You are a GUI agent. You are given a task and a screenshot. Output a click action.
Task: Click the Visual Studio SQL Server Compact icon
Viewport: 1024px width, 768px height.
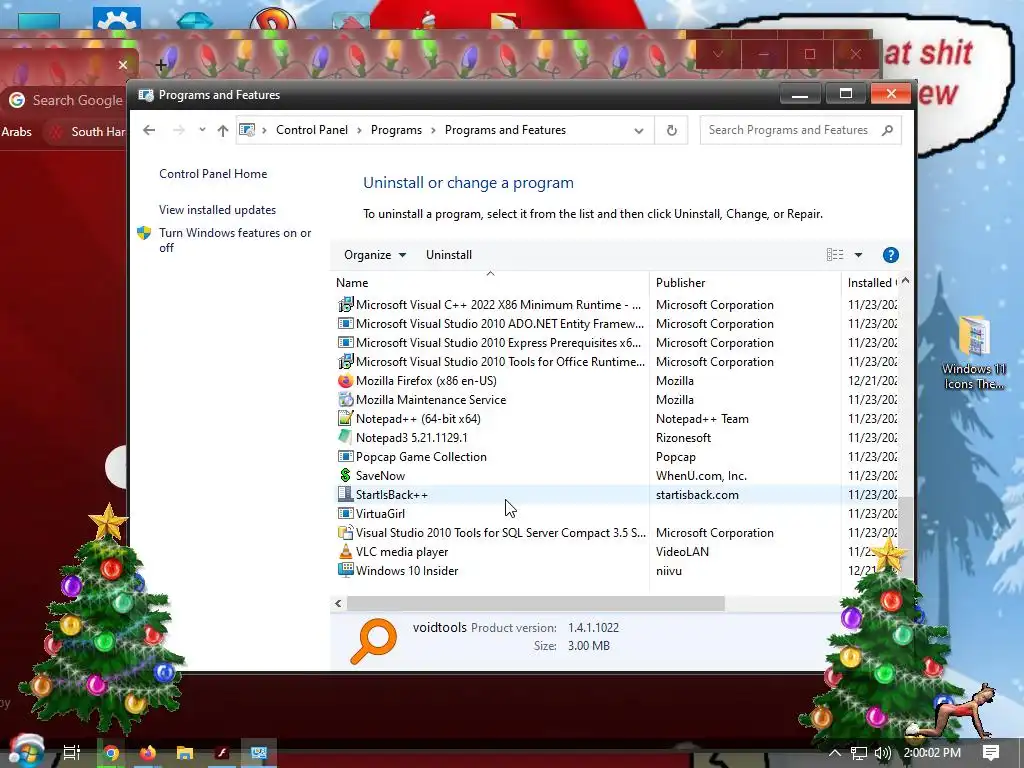(x=345, y=532)
